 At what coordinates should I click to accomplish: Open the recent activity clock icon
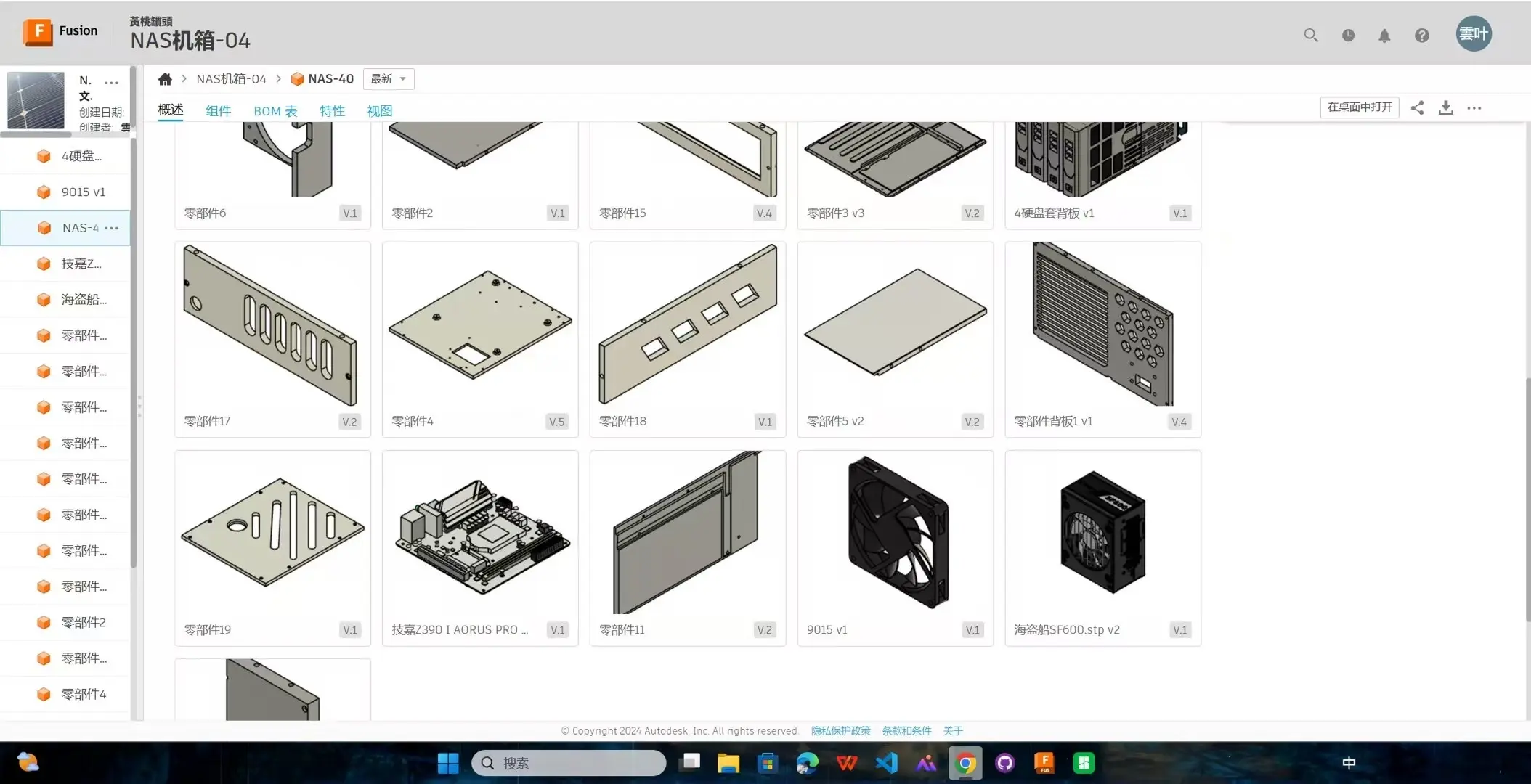[1348, 35]
